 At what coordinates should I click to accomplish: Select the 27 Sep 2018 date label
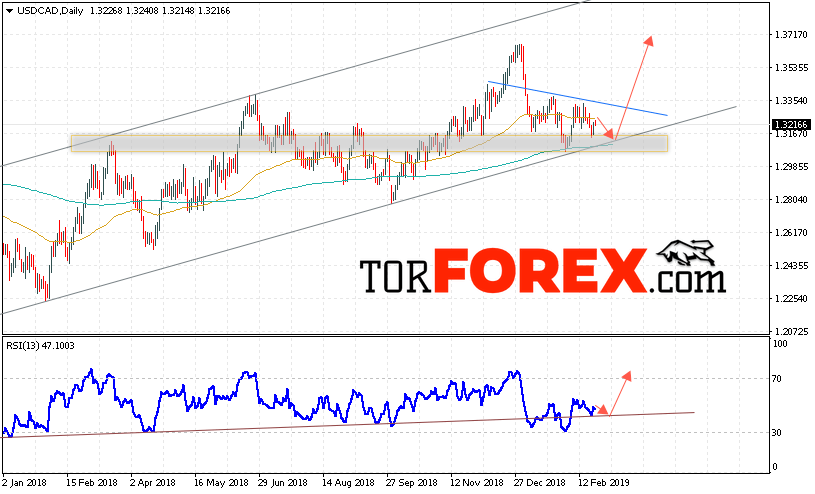coord(412,483)
